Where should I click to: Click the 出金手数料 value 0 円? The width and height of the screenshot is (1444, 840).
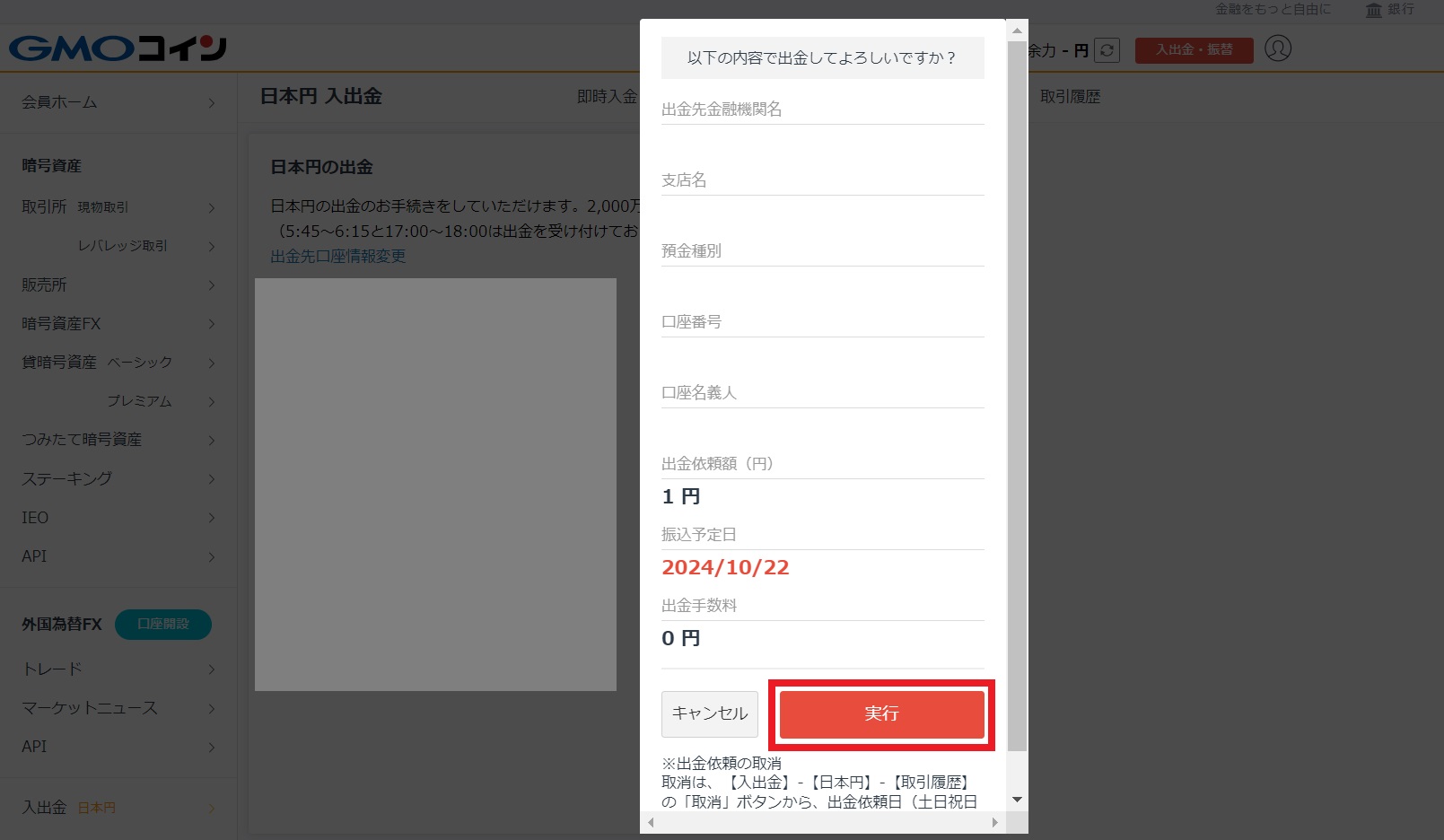(681, 639)
